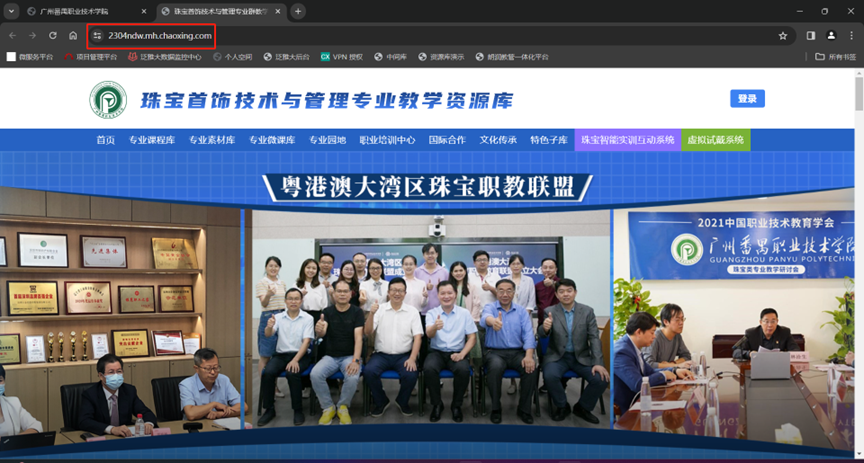This screenshot has width=864, height=463.
Task: Go to 首页 in site navigation
Action: click(105, 140)
